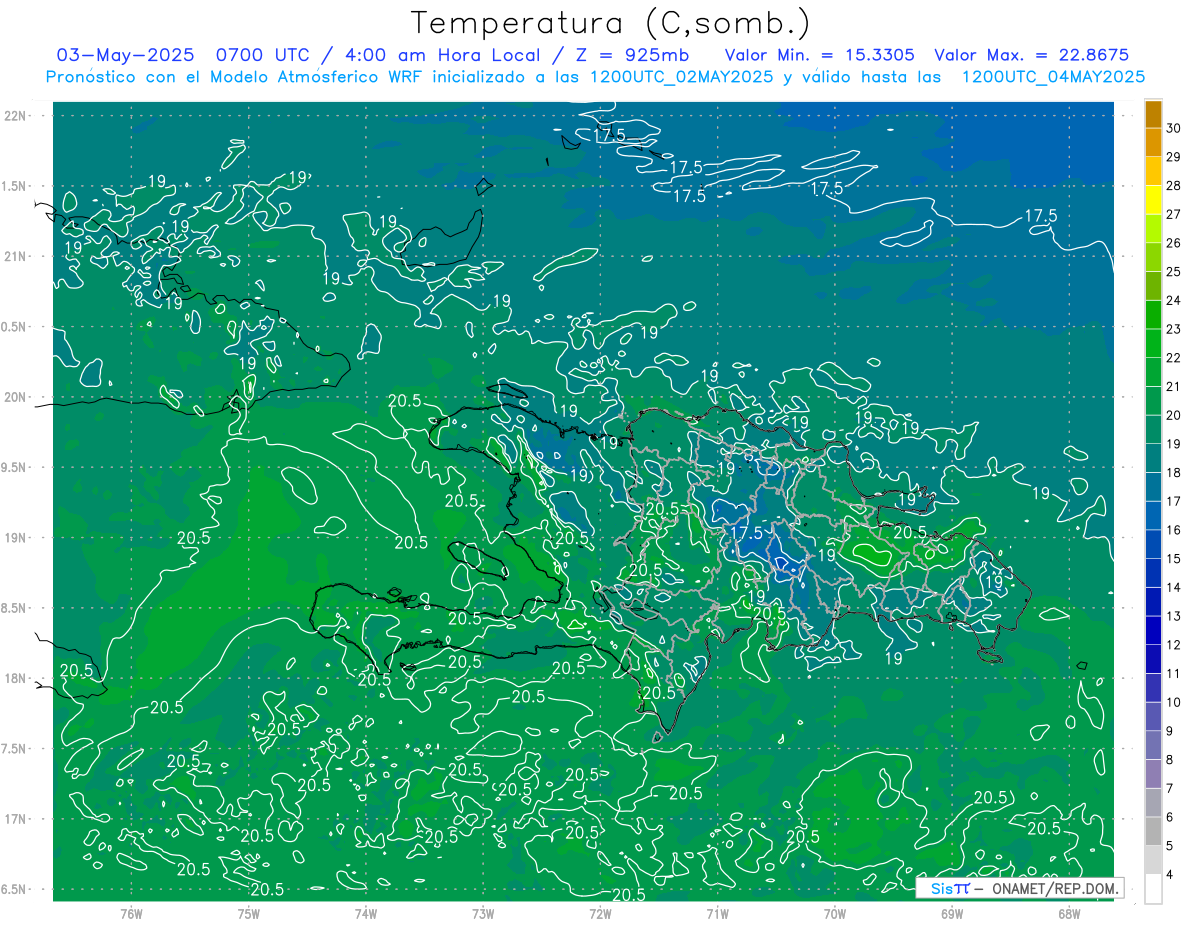
Task: Click the "74W" longitude label
Action: pyautogui.click(x=365, y=913)
